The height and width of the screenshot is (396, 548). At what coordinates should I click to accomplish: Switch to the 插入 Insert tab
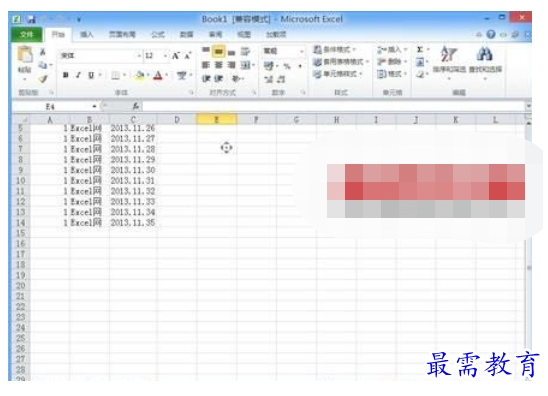(x=86, y=34)
